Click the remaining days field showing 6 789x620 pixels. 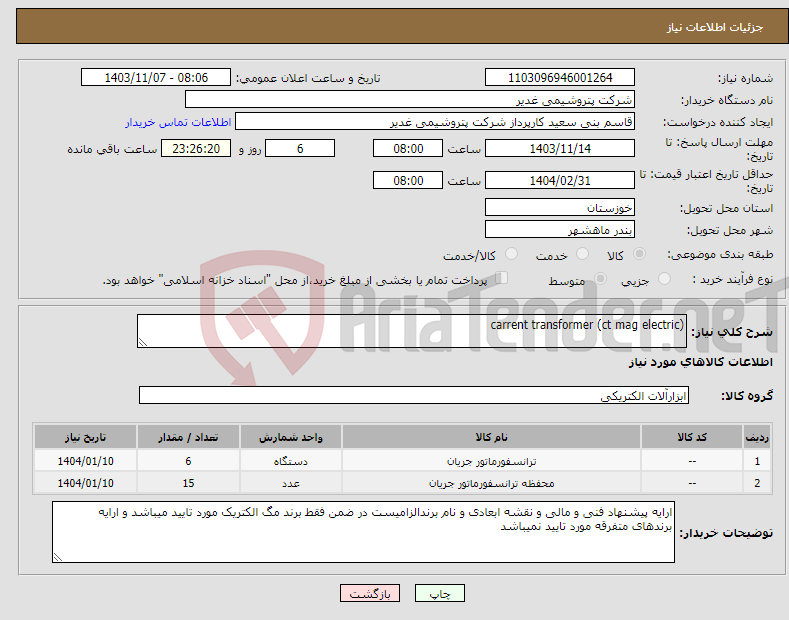[x=300, y=148]
